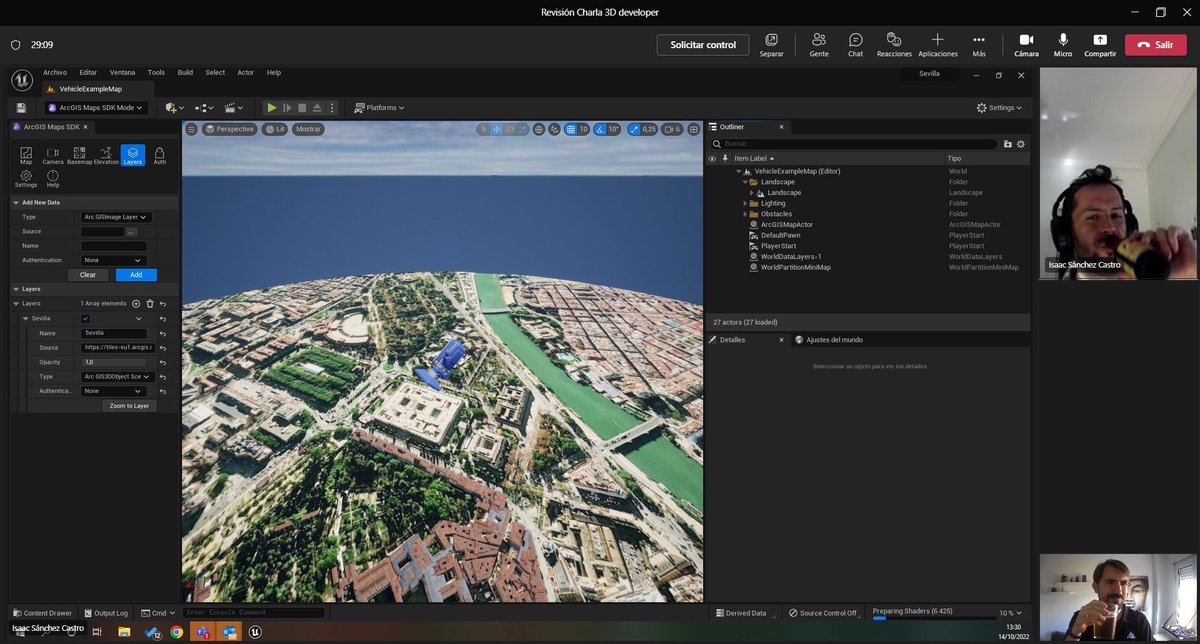Select ArcGISMapActor in Outliner
The height and width of the screenshot is (644, 1200).
(786, 225)
